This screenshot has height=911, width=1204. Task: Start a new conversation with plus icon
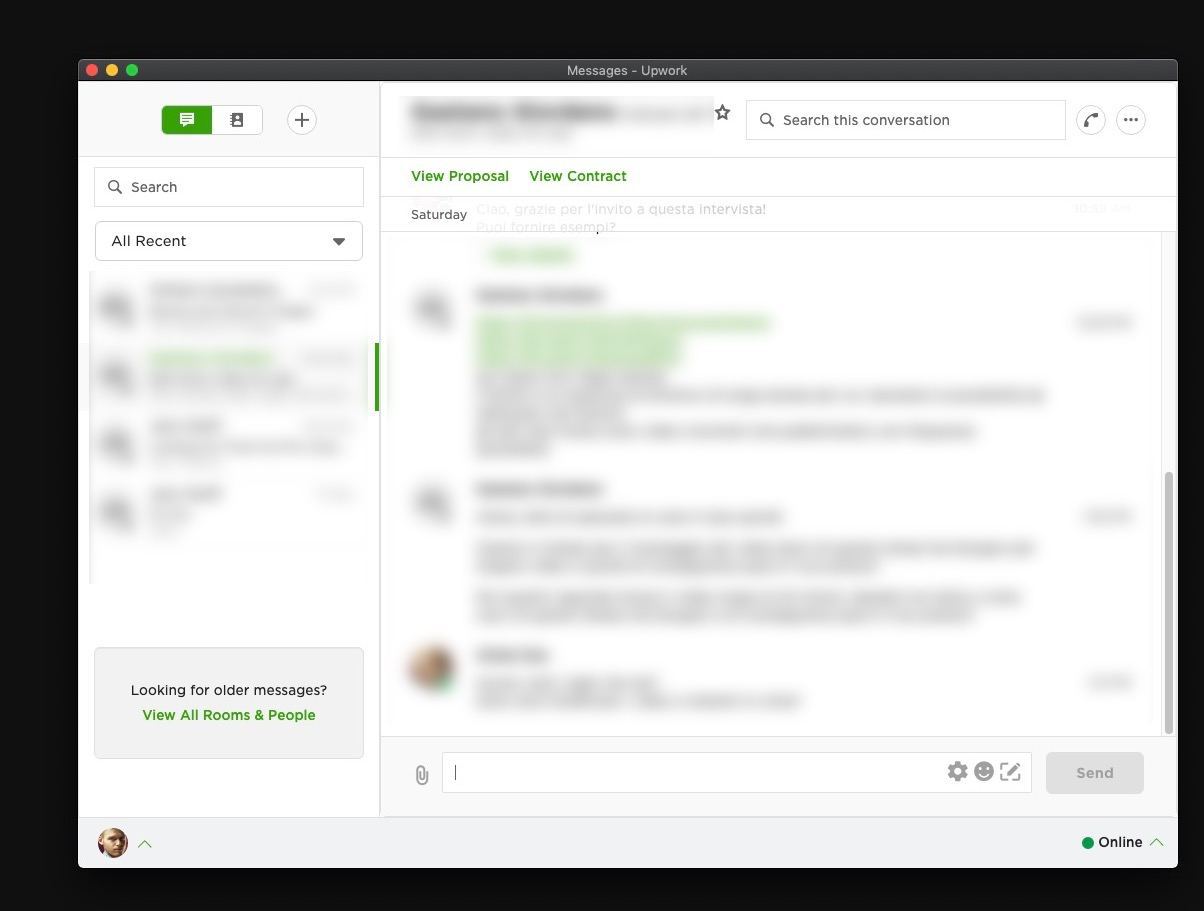point(301,120)
